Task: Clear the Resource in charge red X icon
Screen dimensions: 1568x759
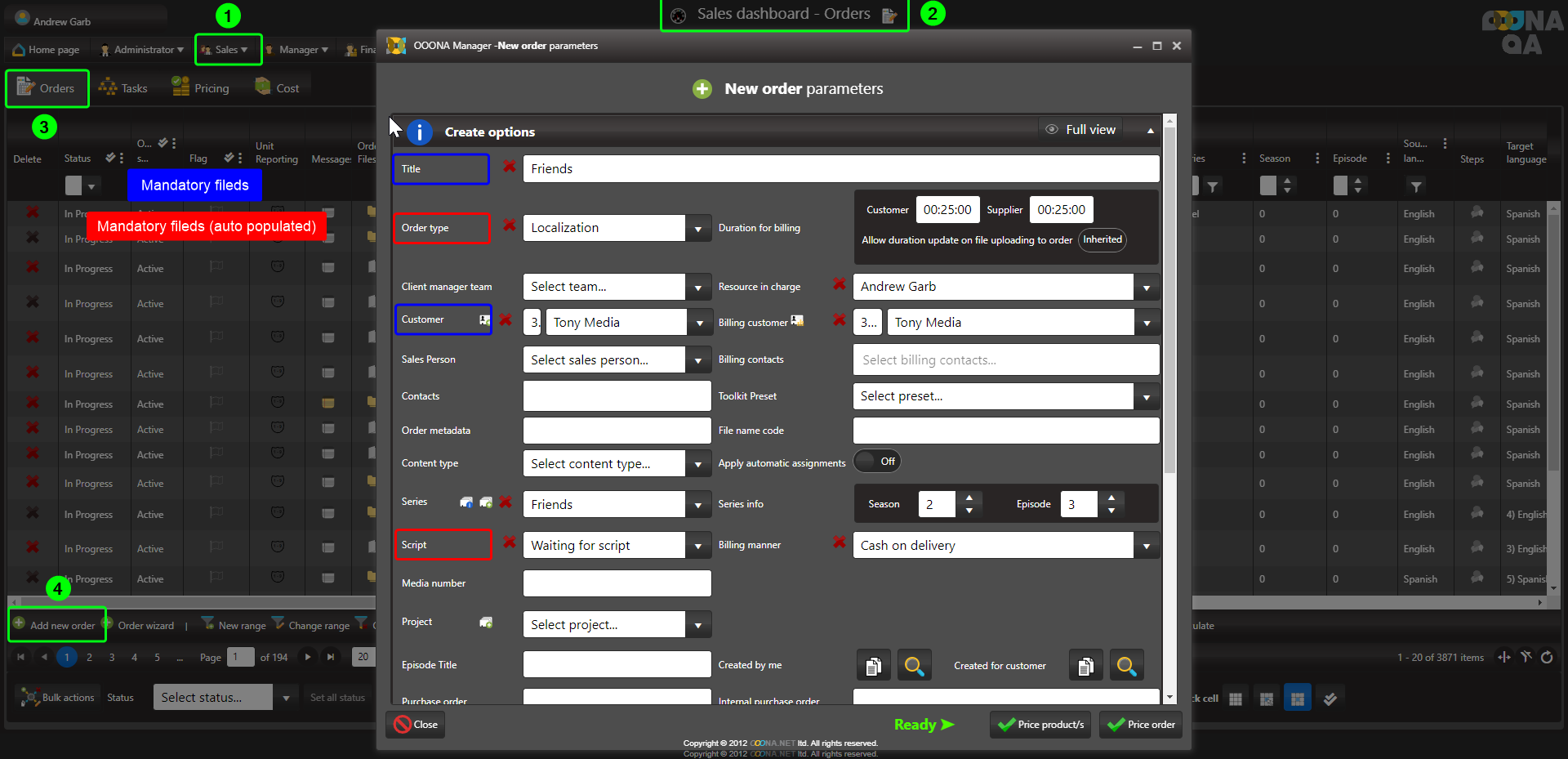Action: tap(839, 284)
